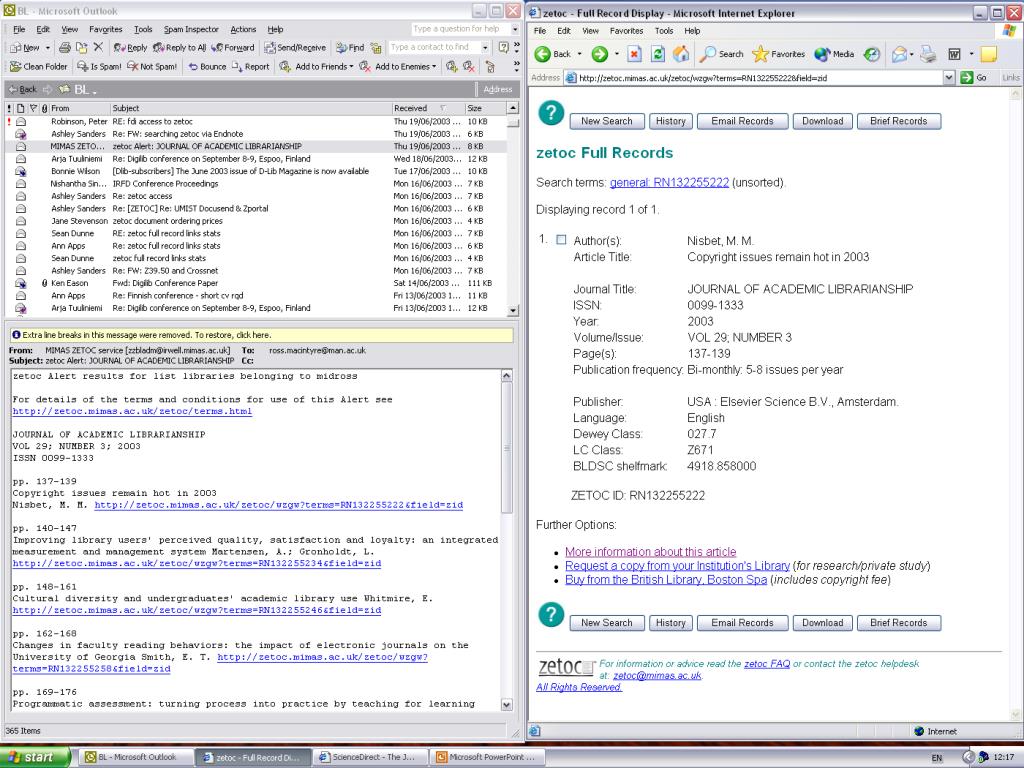Open the IE address bar dropdown arrow
Image resolution: width=1024 pixels, height=768 pixels.
click(950, 78)
